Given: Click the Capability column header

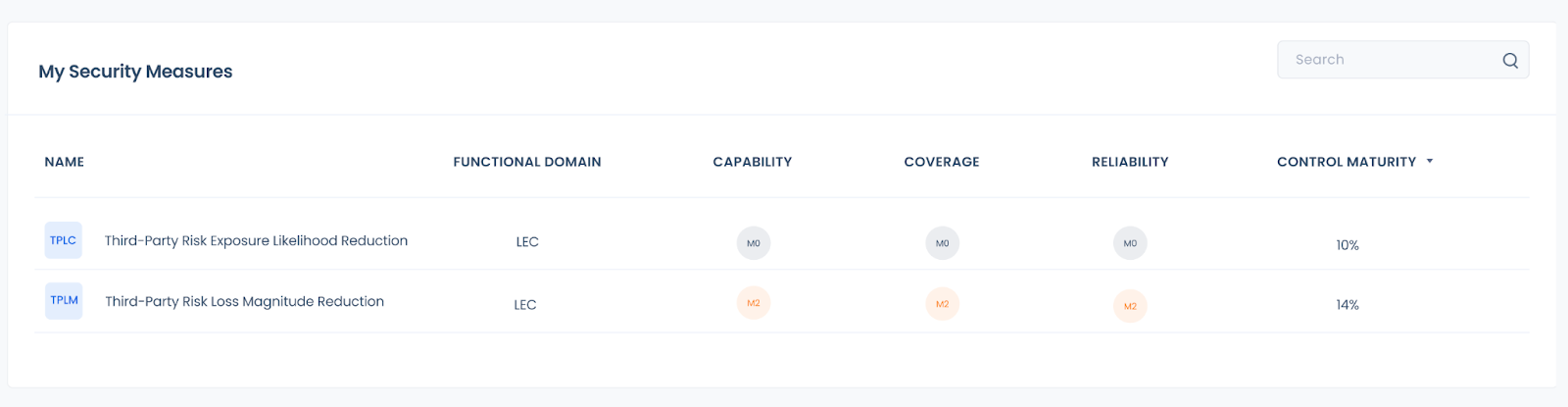Looking at the screenshot, I should click(x=753, y=162).
